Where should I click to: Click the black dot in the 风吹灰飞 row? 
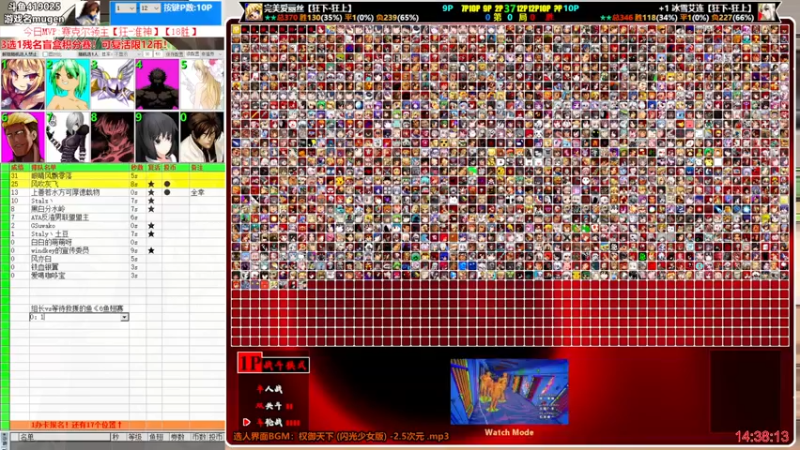click(x=167, y=184)
